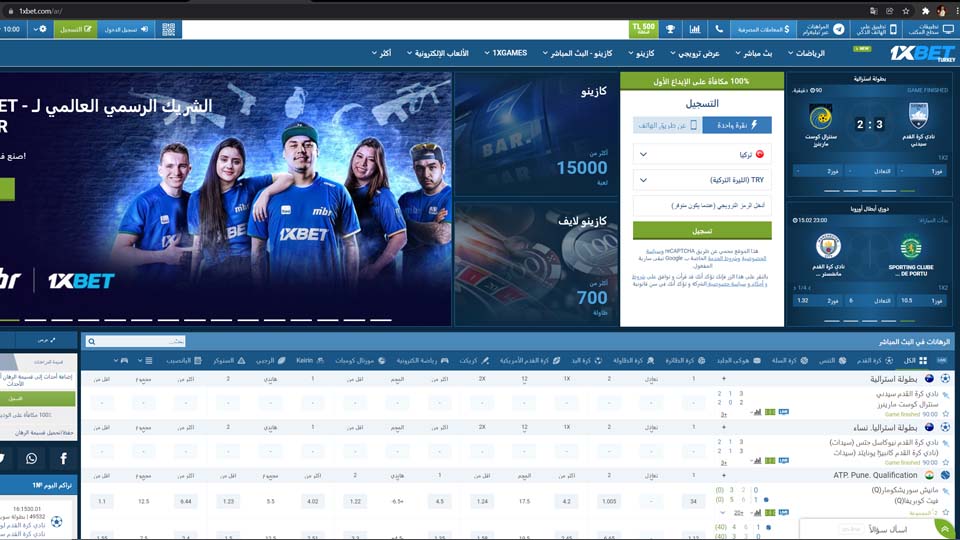Expand the كازينو menu in navigation

(641, 53)
